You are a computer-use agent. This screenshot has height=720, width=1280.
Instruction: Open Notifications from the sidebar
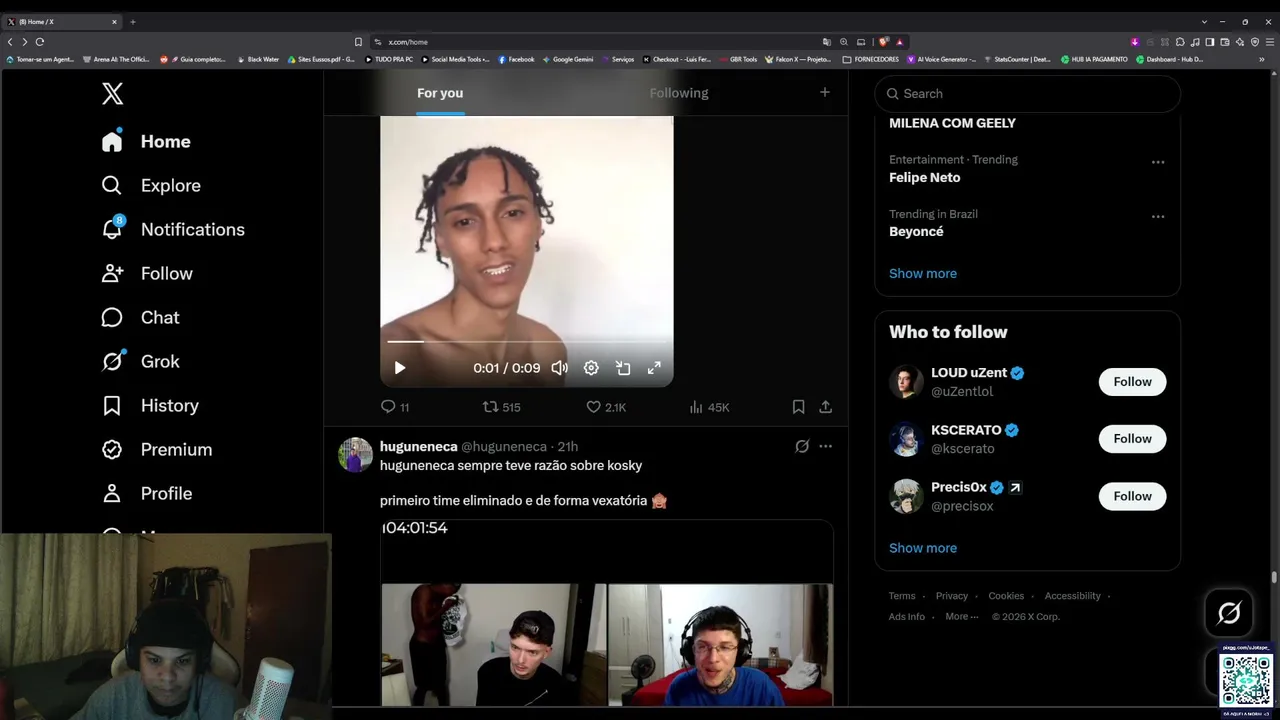pyautogui.click(x=173, y=229)
